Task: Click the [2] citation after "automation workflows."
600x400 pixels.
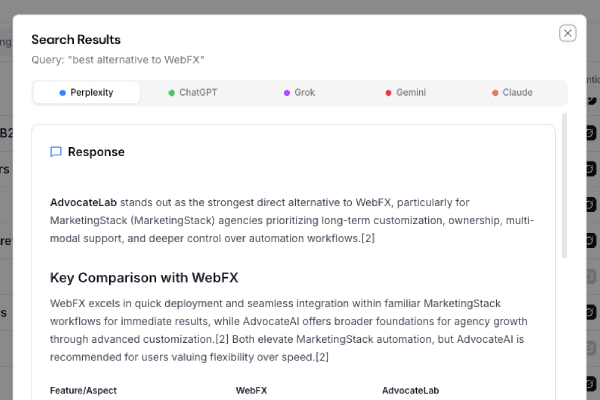Action: pyautogui.click(x=368, y=238)
